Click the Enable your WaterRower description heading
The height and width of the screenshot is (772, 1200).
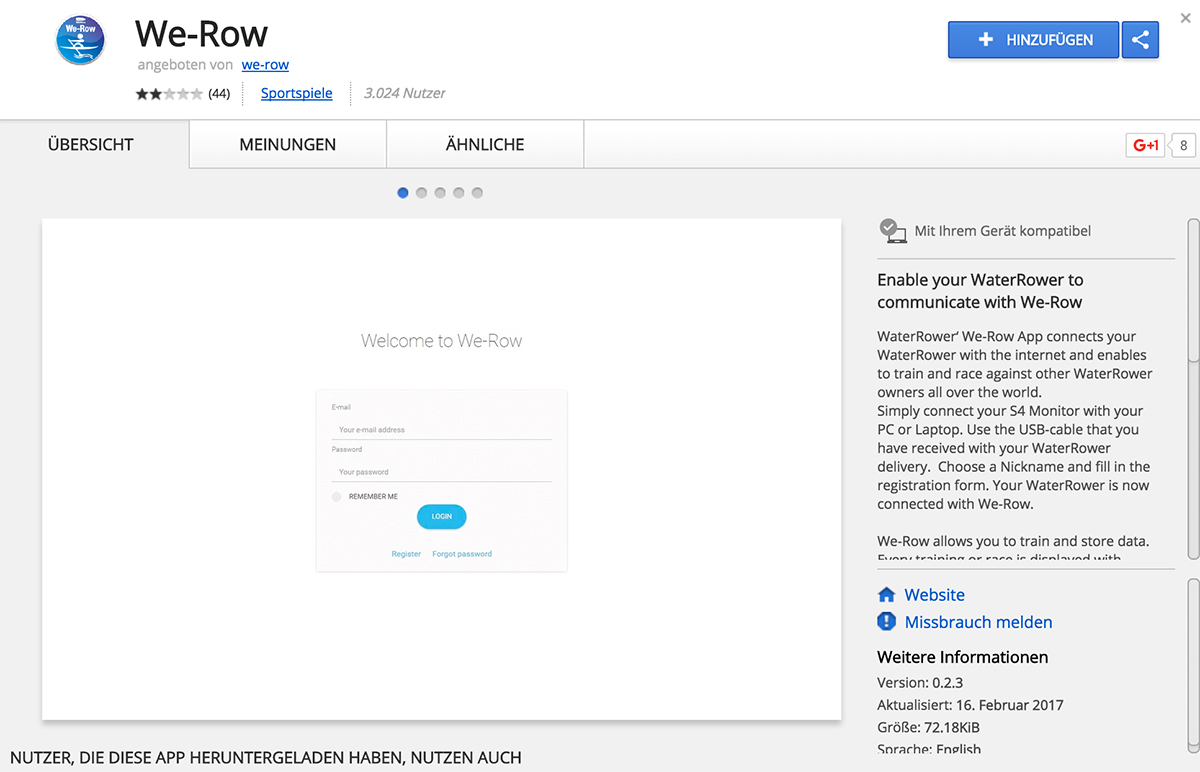[x=980, y=291]
